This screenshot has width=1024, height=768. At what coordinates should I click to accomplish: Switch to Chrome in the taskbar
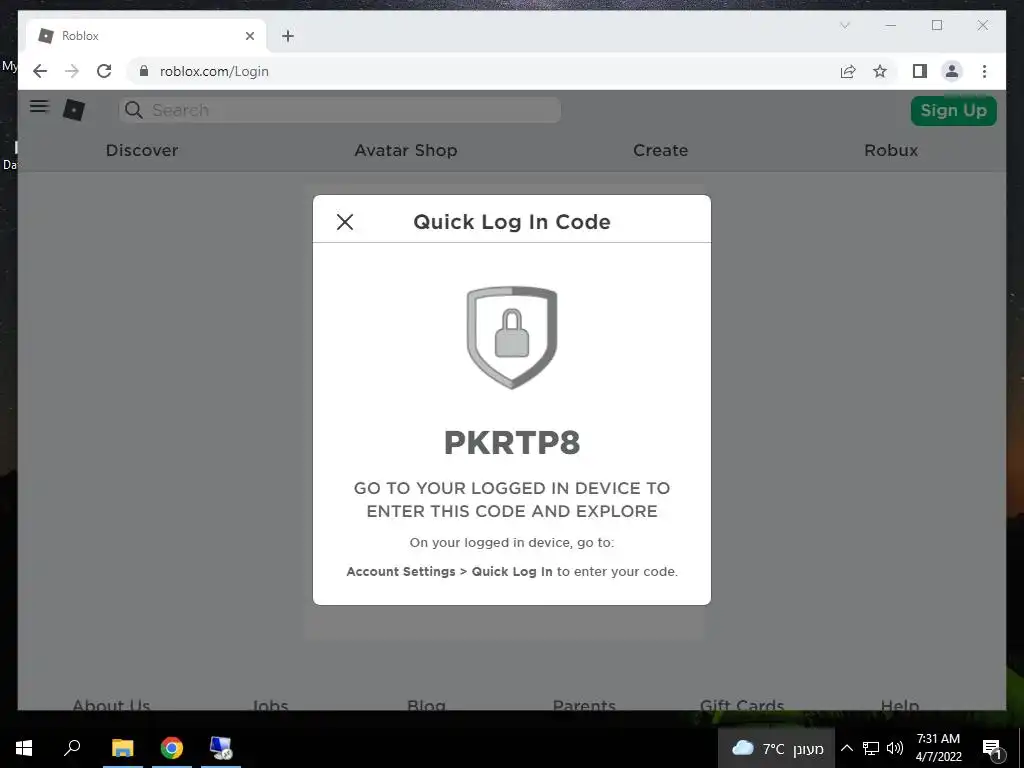click(x=172, y=748)
